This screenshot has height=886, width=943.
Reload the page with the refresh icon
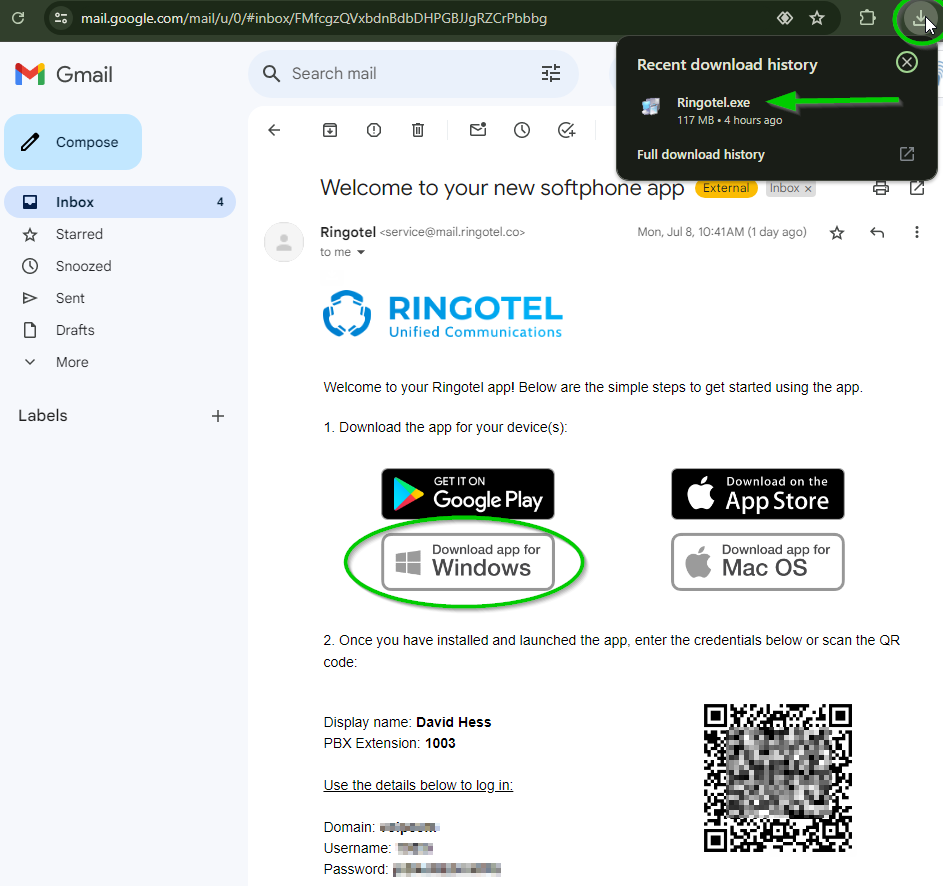(x=18, y=18)
